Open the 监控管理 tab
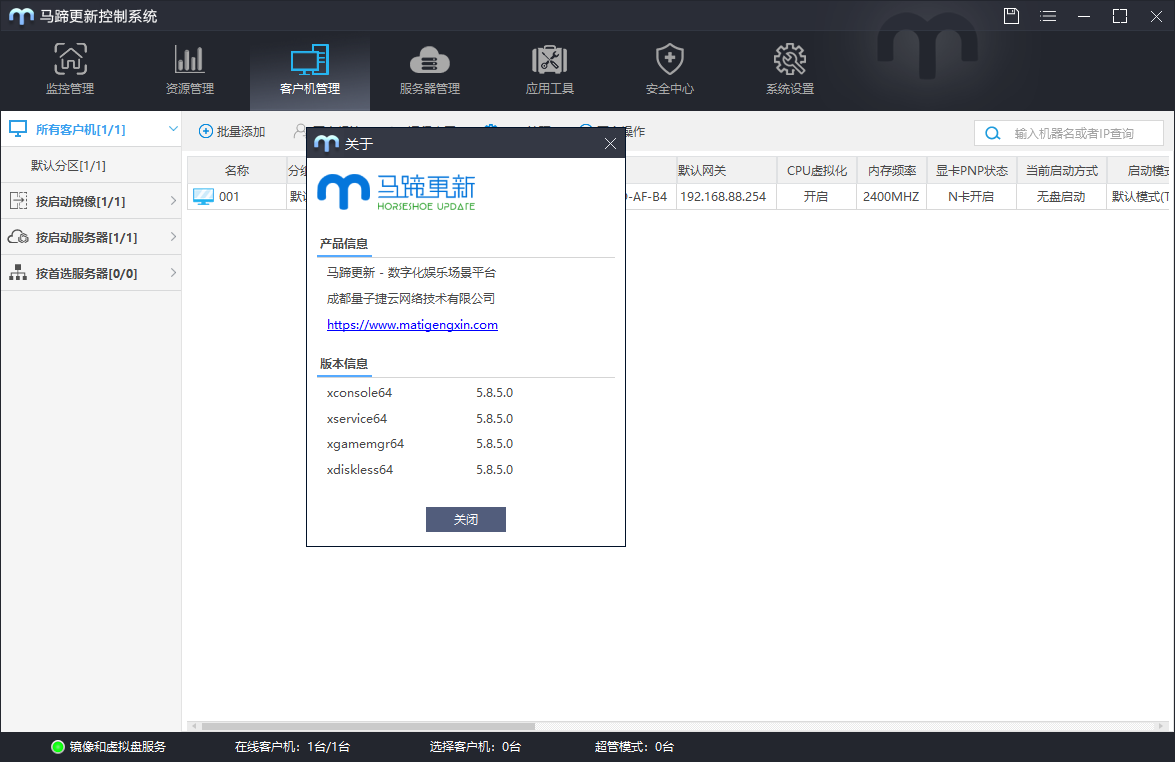 pos(70,70)
